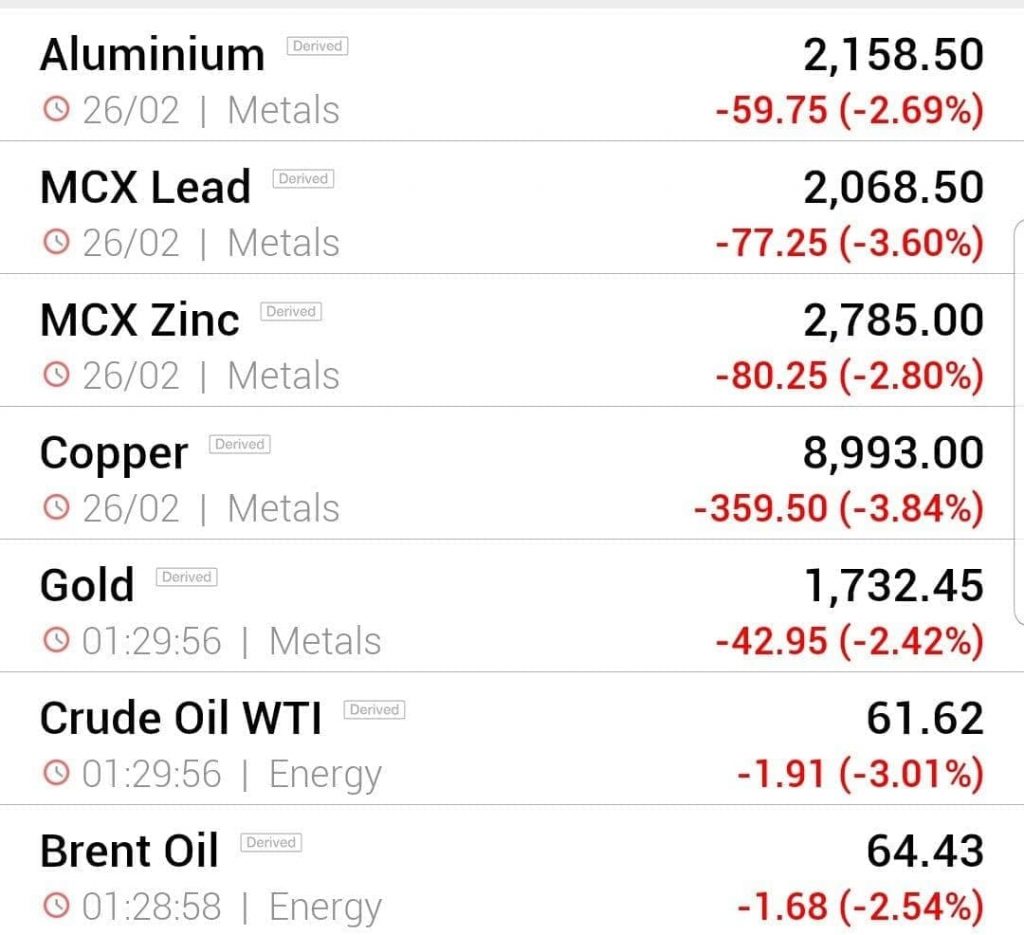Viewport: 1024px width, 935px height.
Task: Select the MCX Zinc listing
Action: click(x=512, y=341)
